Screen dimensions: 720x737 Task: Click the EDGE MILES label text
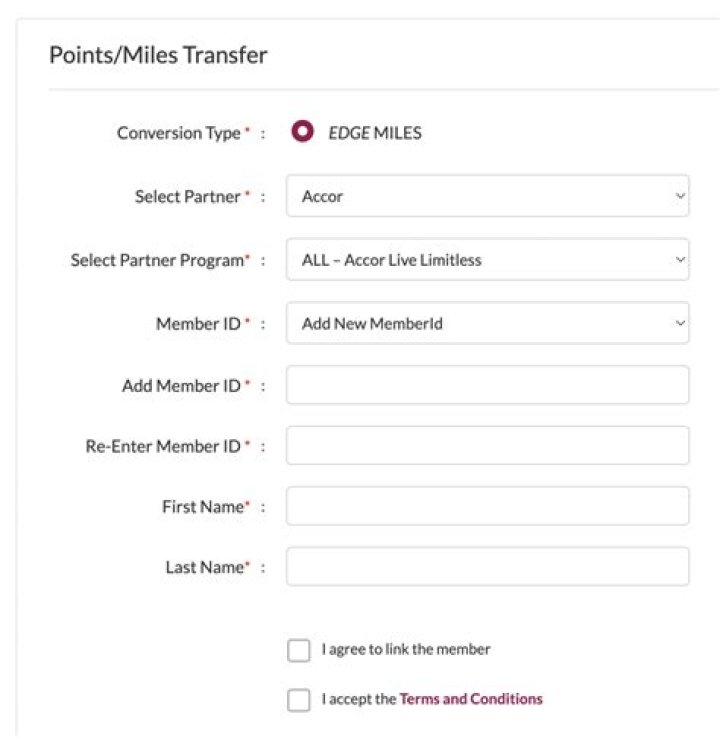click(375, 133)
